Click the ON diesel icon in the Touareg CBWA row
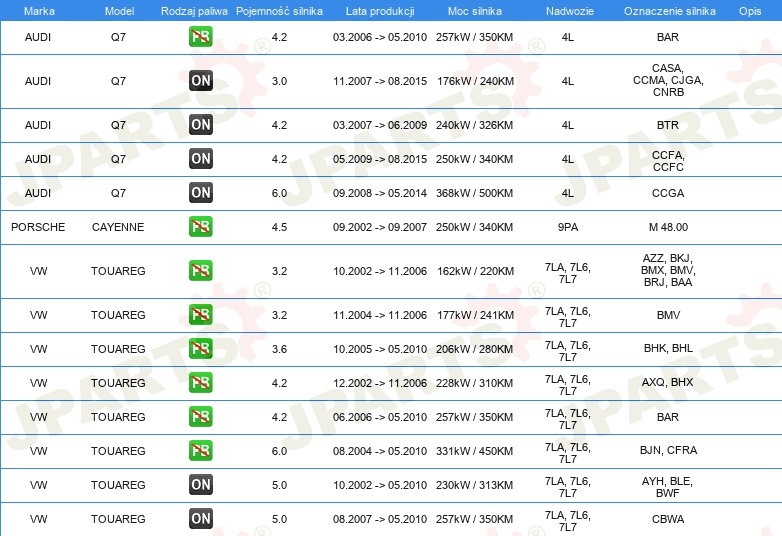 click(x=201, y=519)
